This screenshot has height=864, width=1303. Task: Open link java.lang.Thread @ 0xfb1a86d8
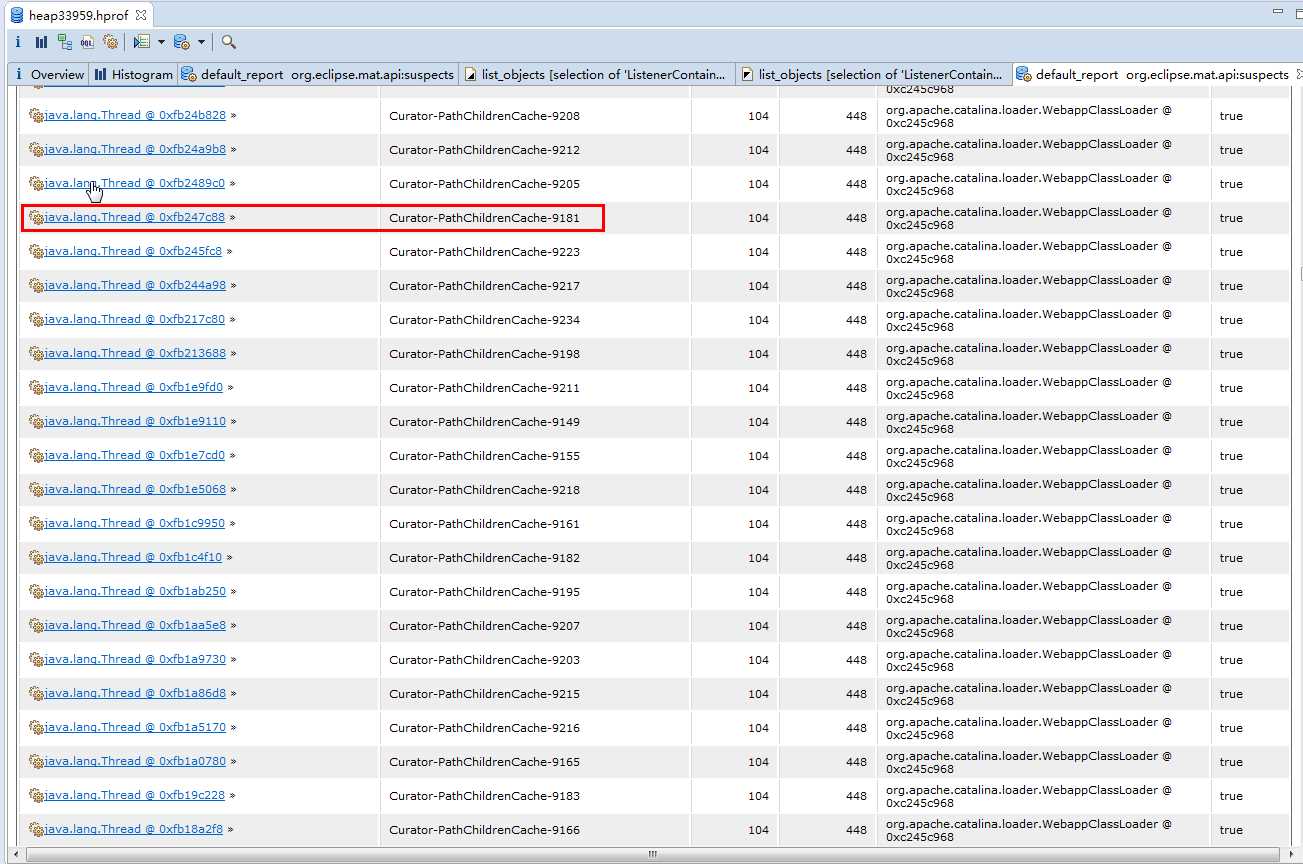click(135, 693)
